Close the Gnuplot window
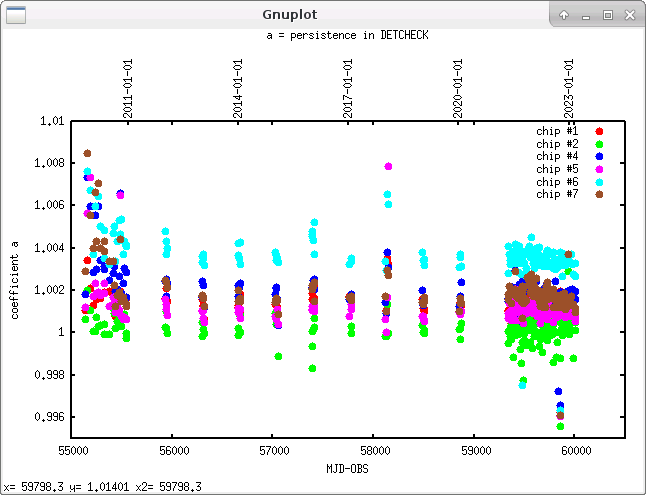 (629, 15)
